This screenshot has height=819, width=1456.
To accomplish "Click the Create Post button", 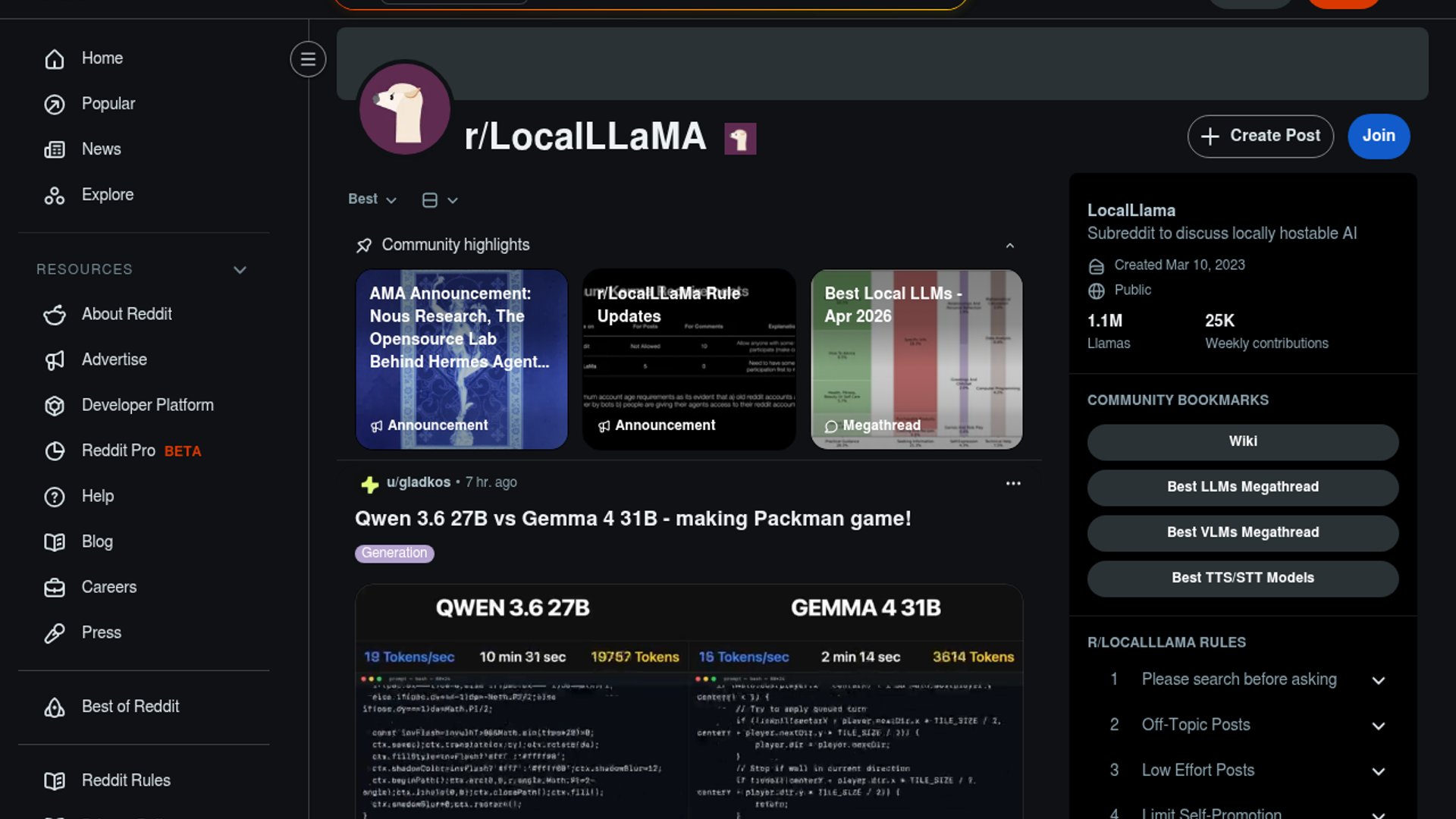I will (x=1260, y=136).
